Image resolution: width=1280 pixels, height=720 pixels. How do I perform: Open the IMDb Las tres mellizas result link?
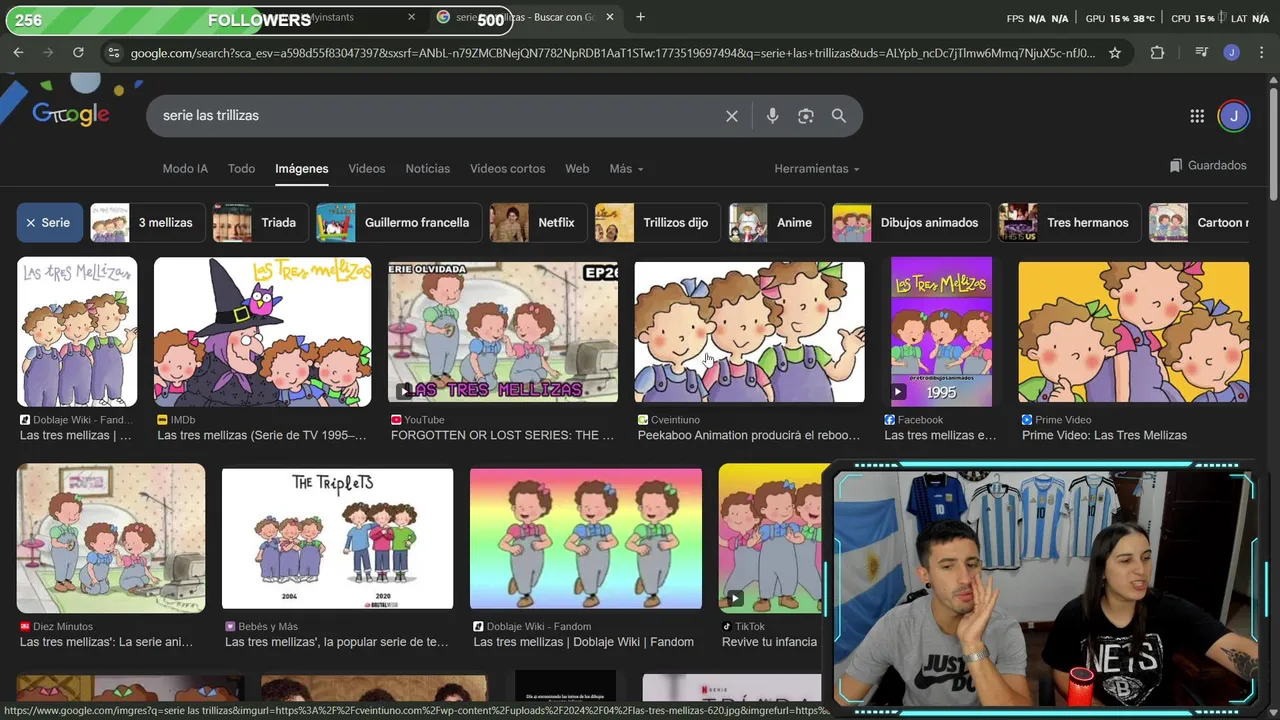(262, 436)
